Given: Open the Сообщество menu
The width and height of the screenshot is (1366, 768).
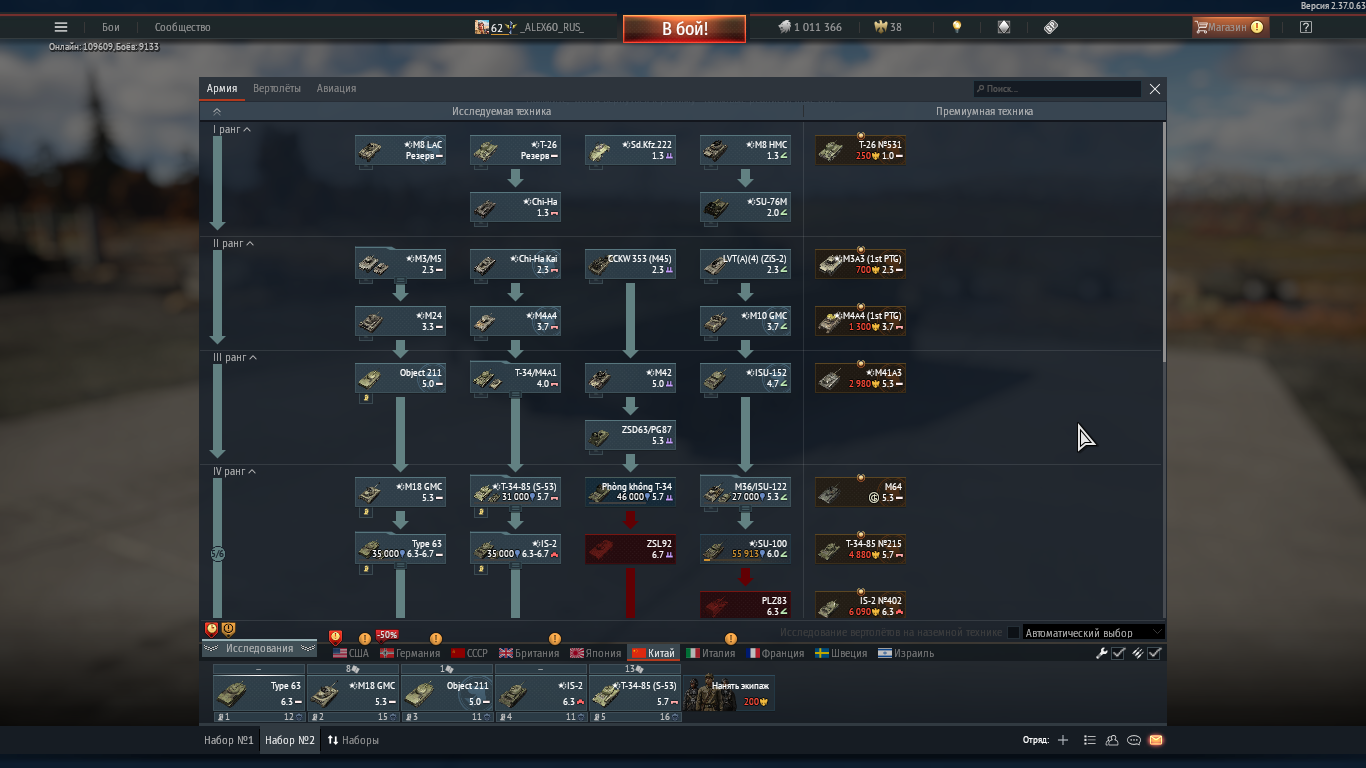Looking at the screenshot, I should (x=182, y=27).
